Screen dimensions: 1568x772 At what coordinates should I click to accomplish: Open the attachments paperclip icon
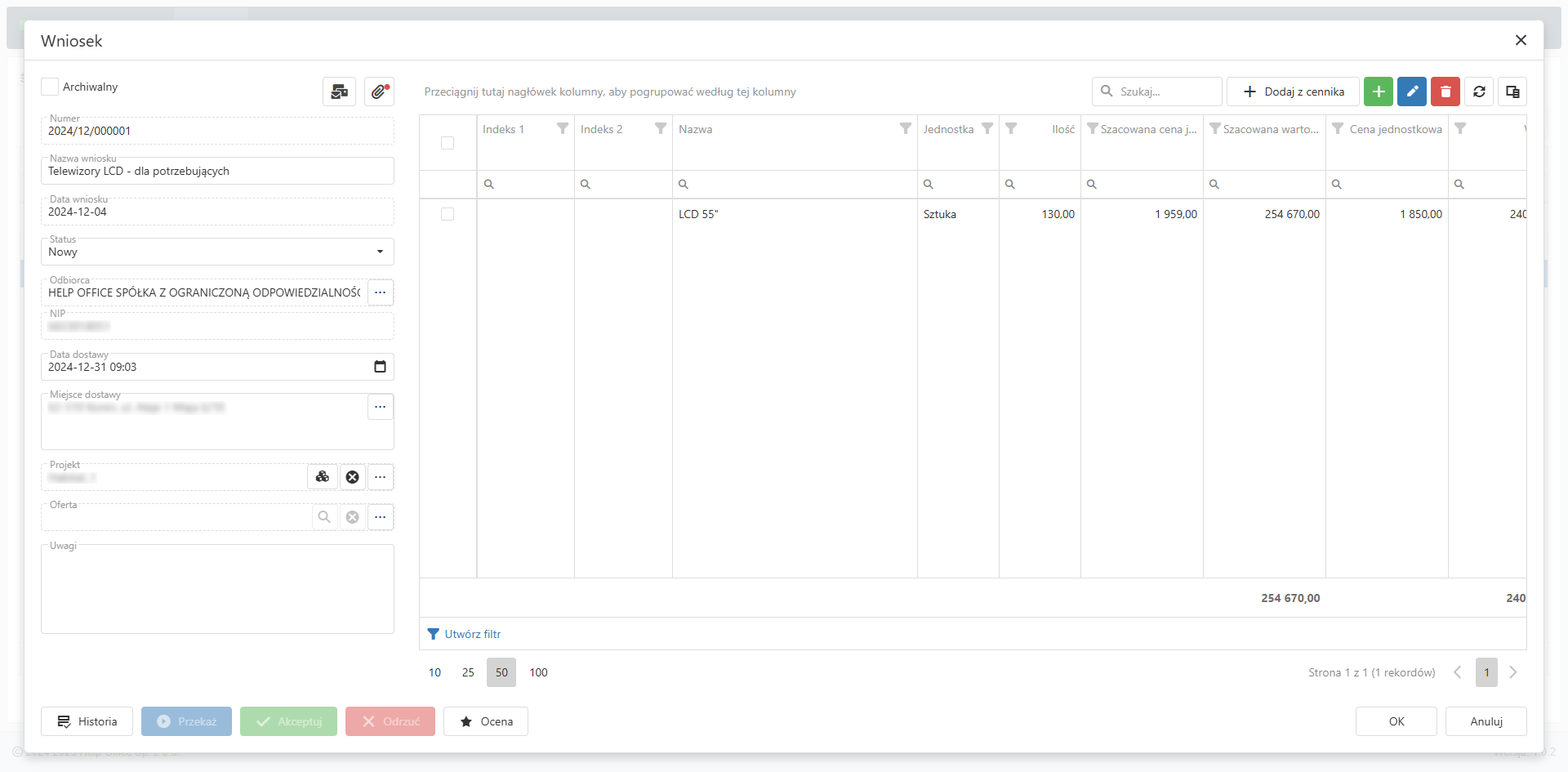click(x=379, y=91)
